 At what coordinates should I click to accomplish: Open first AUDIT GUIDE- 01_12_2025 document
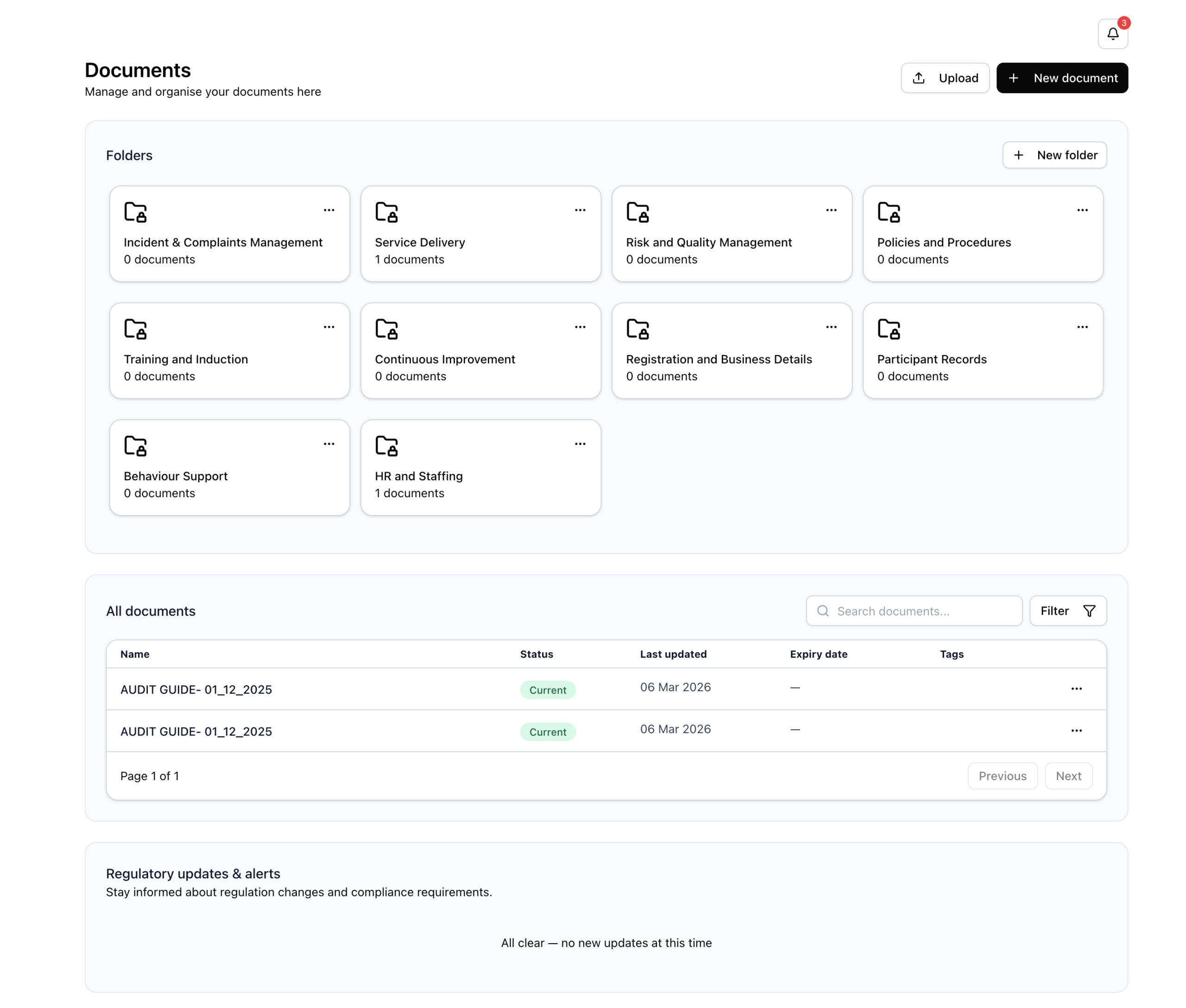click(x=196, y=690)
